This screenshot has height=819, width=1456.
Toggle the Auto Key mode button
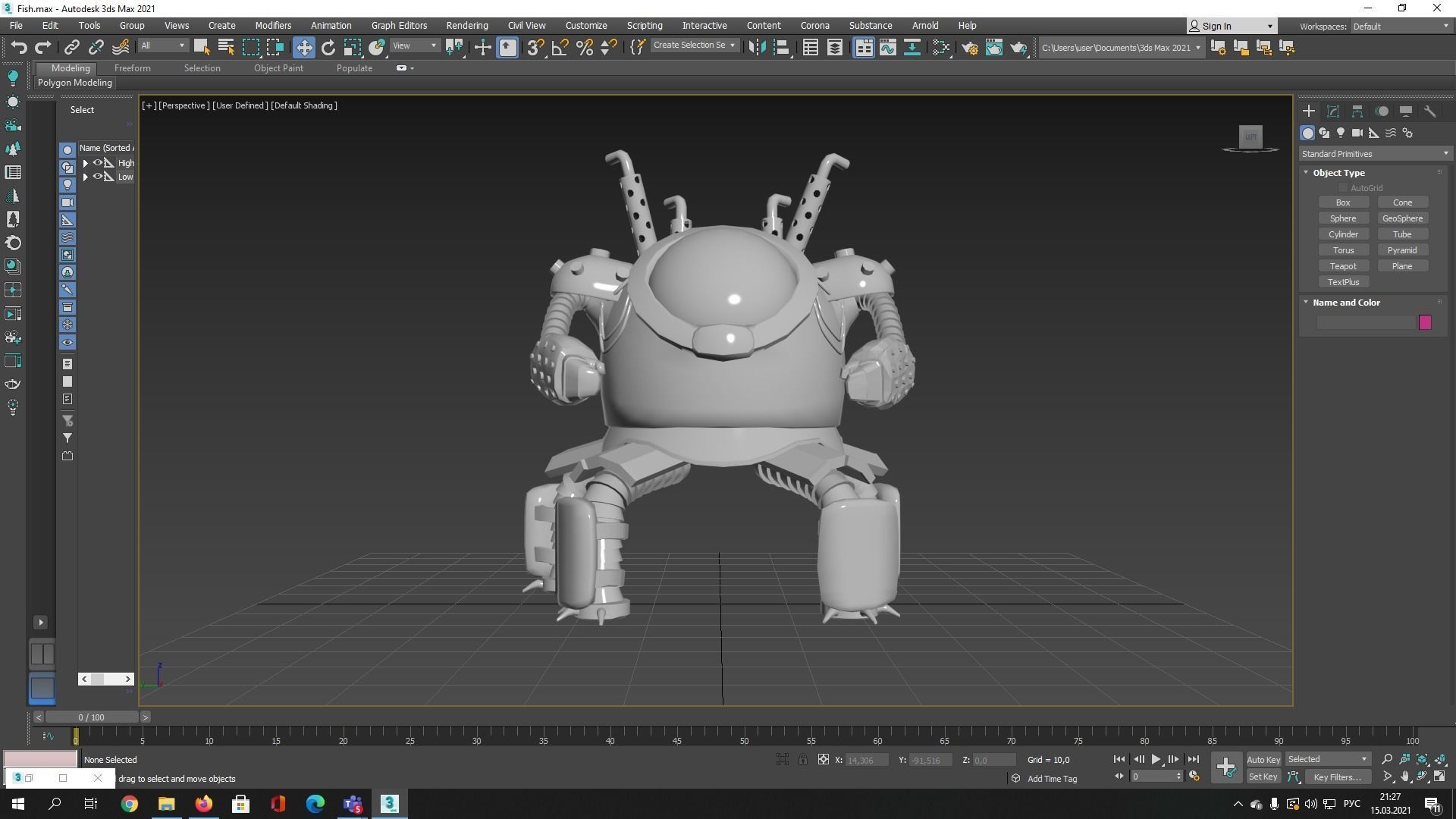click(1263, 759)
